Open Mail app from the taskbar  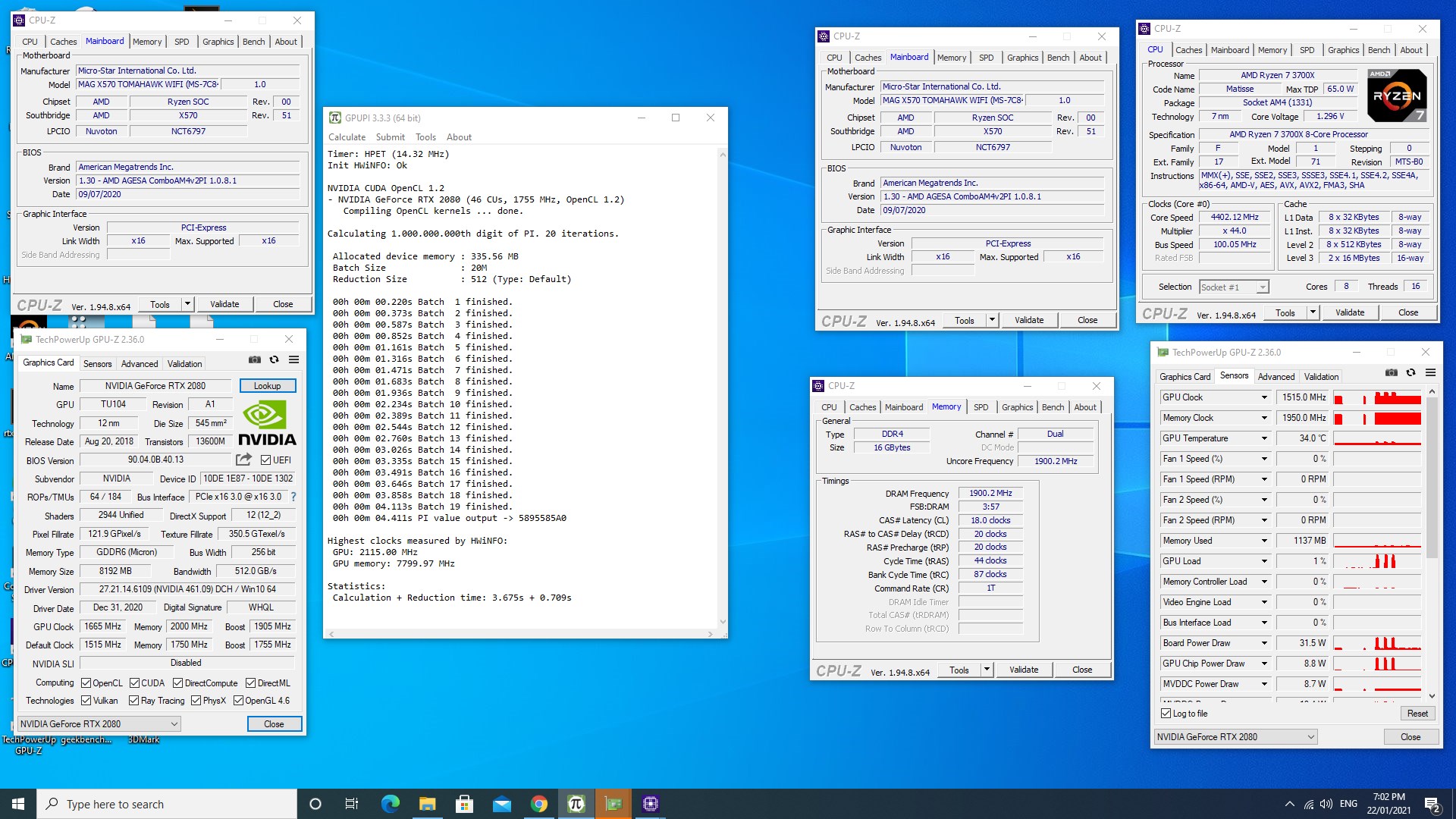pyautogui.click(x=501, y=804)
